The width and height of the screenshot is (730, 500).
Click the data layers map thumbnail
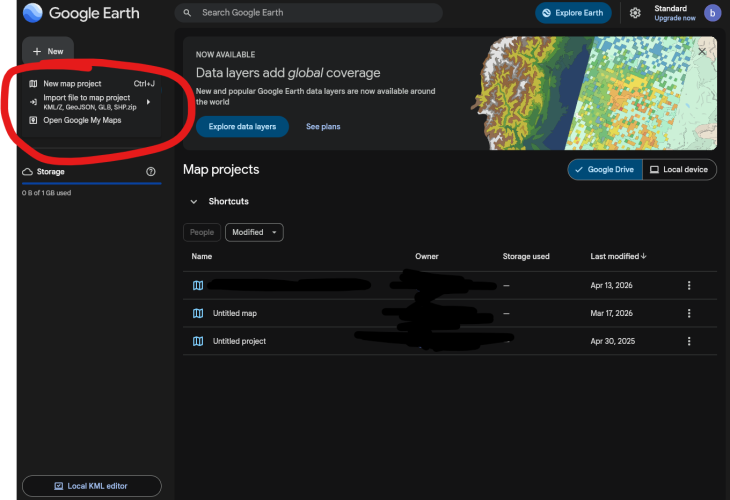point(594,93)
